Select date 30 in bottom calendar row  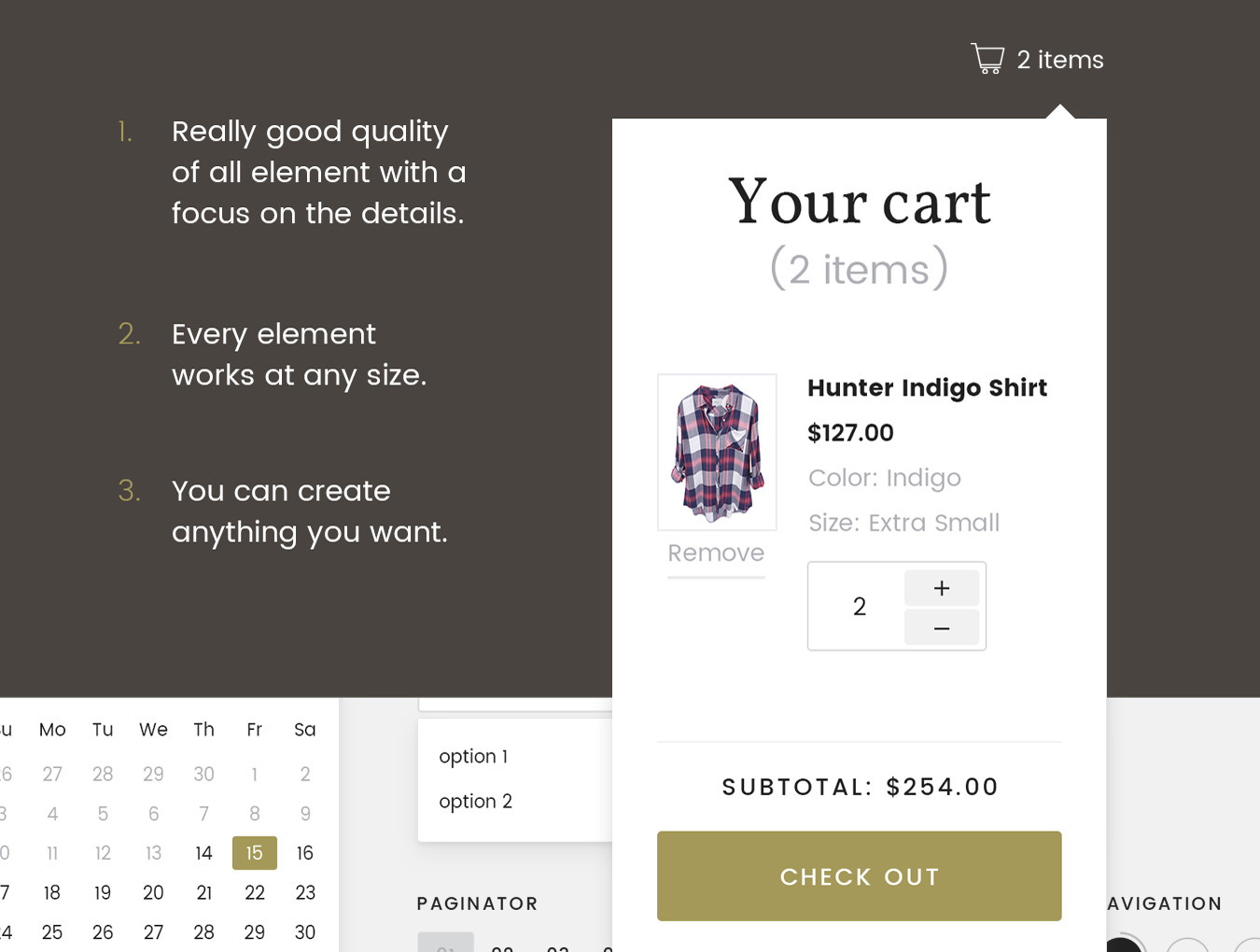pos(304,931)
